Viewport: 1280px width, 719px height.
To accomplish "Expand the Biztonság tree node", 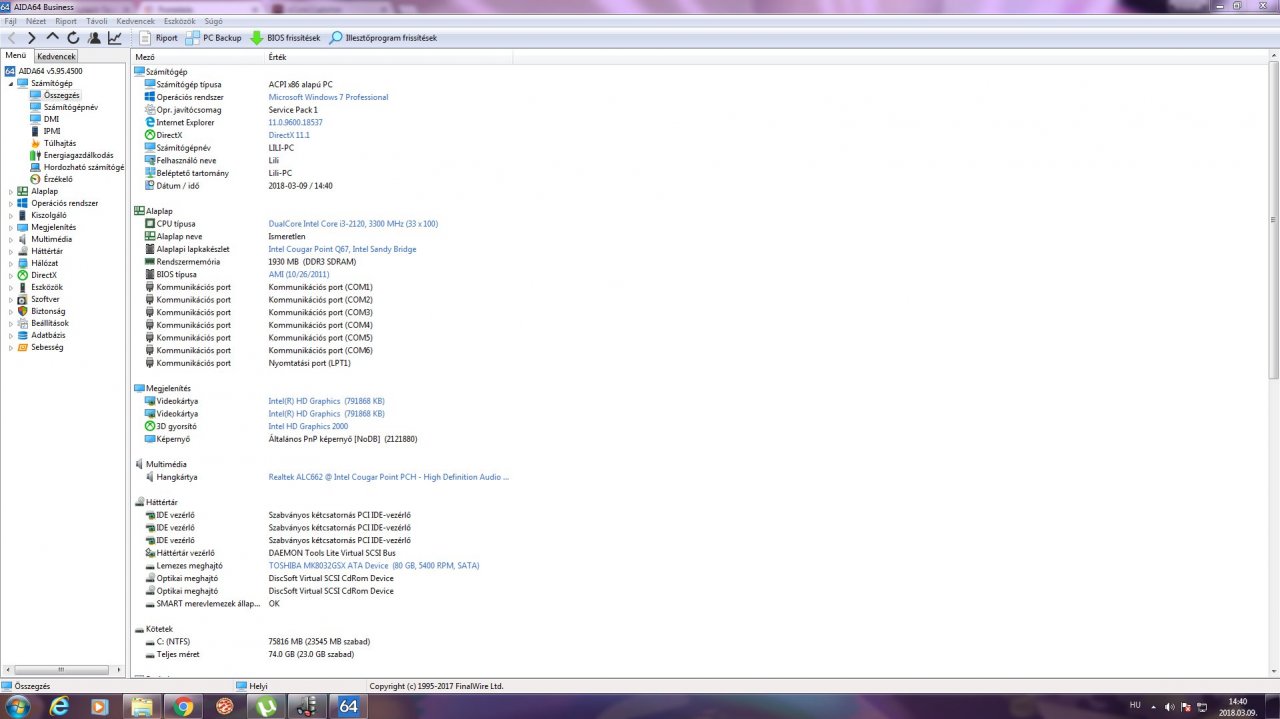I will click(11, 311).
